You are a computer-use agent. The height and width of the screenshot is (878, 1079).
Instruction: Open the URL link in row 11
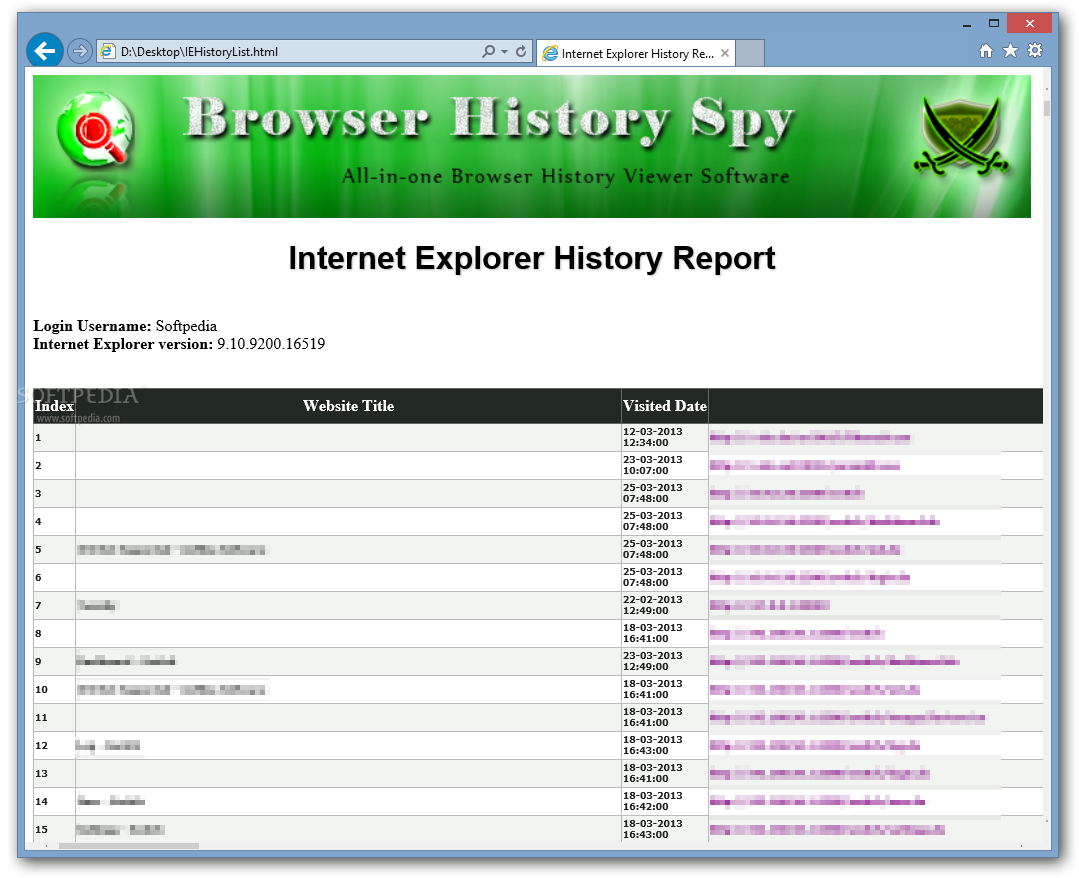(847, 718)
